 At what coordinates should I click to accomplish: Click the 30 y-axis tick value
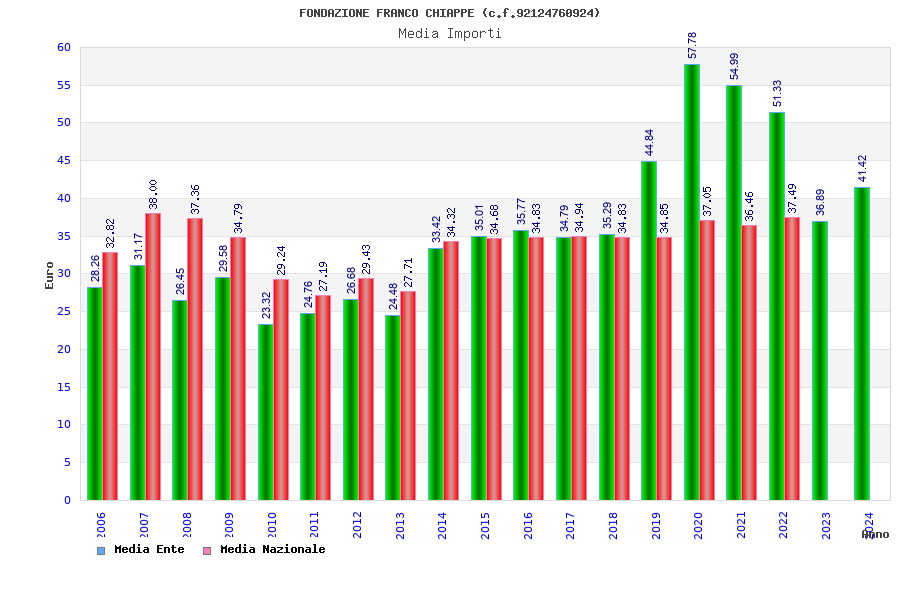[x=64, y=274]
